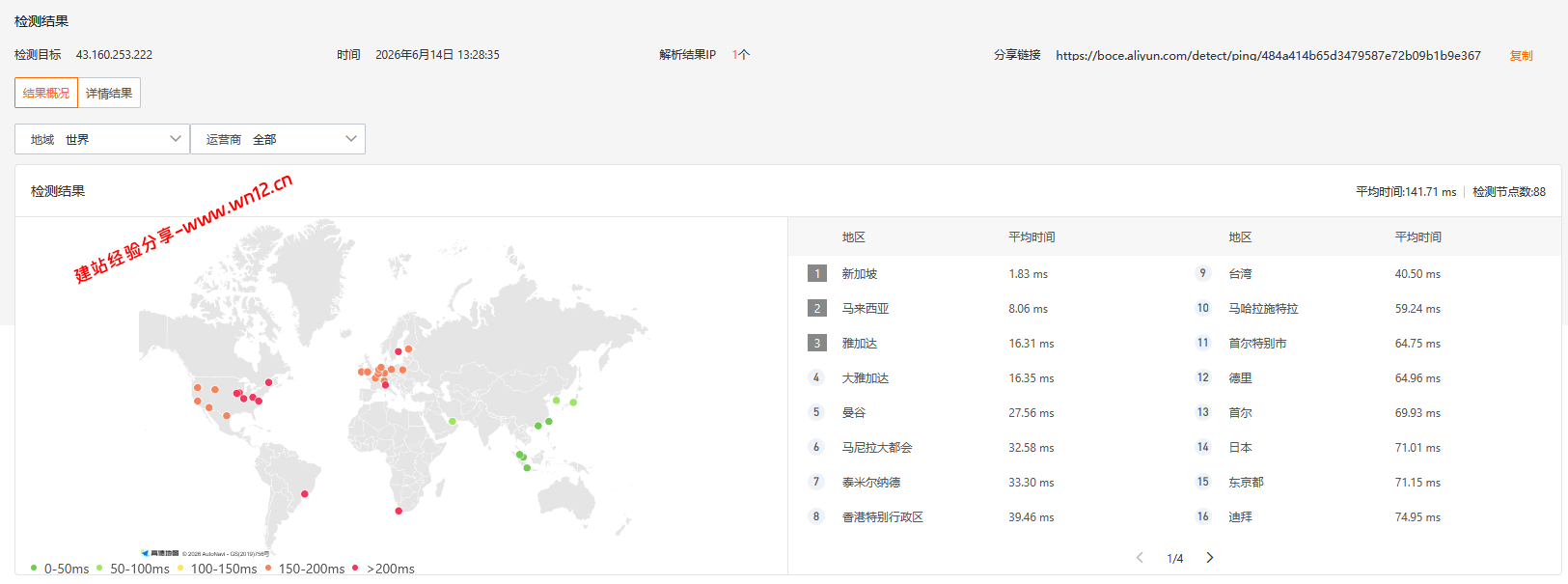Screen dimensions: 1568x584
Task: Select the 首尔特别市 region entry
Action: (1257, 344)
